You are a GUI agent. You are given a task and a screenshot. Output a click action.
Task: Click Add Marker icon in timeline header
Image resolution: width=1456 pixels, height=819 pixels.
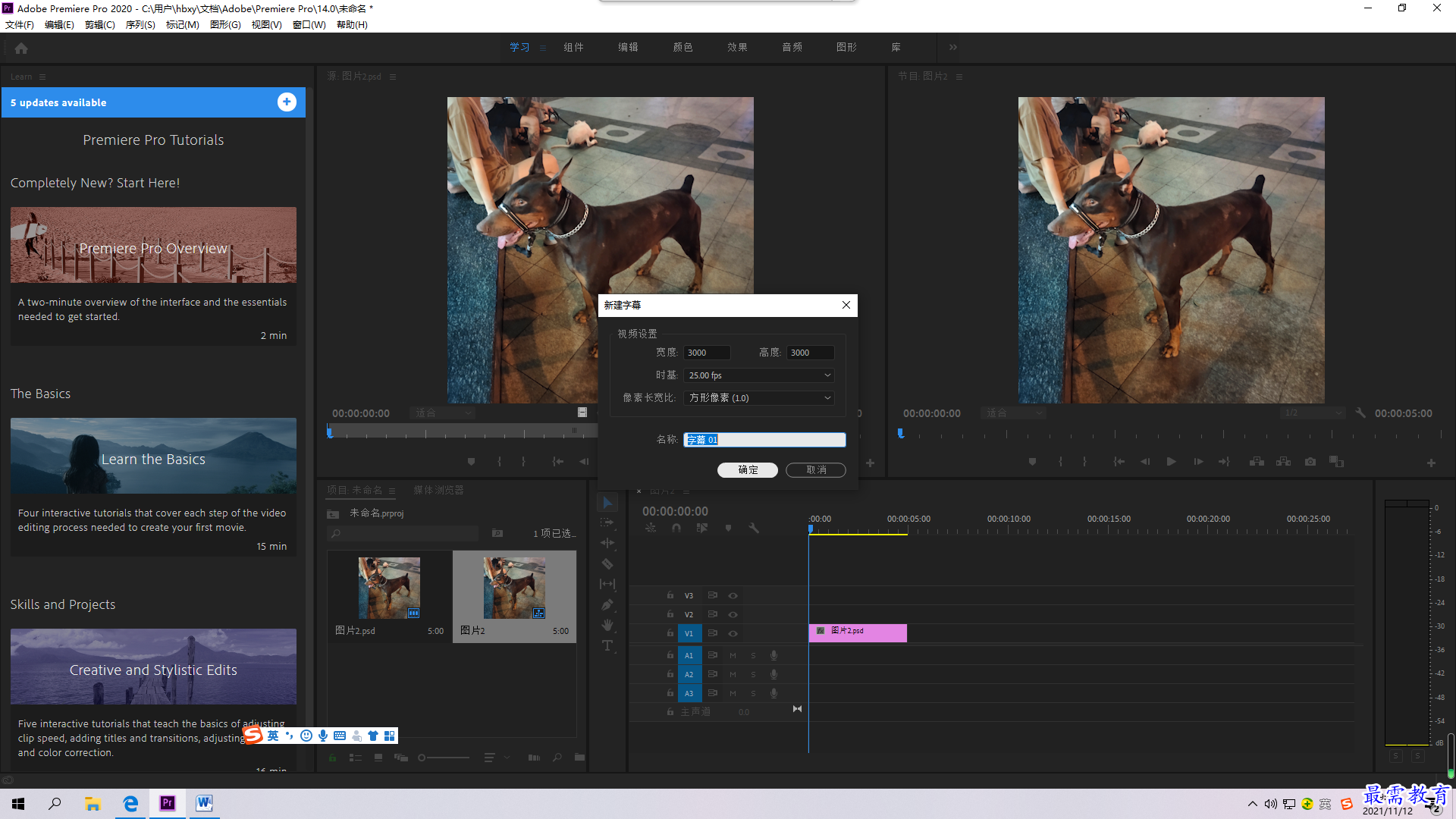click(x=728, y=528)
